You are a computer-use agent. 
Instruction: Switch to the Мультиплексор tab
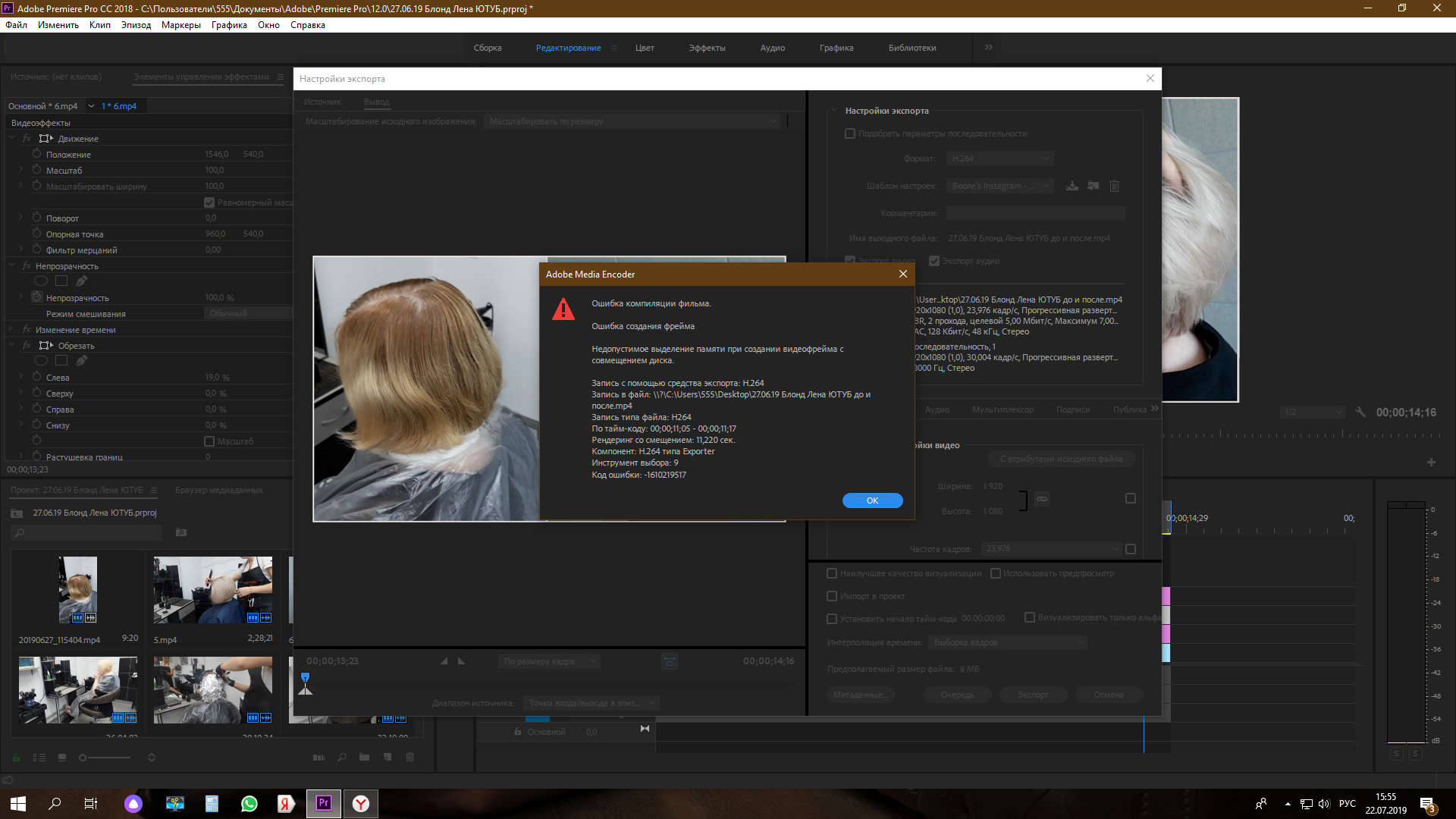[x=1003, y=409]
